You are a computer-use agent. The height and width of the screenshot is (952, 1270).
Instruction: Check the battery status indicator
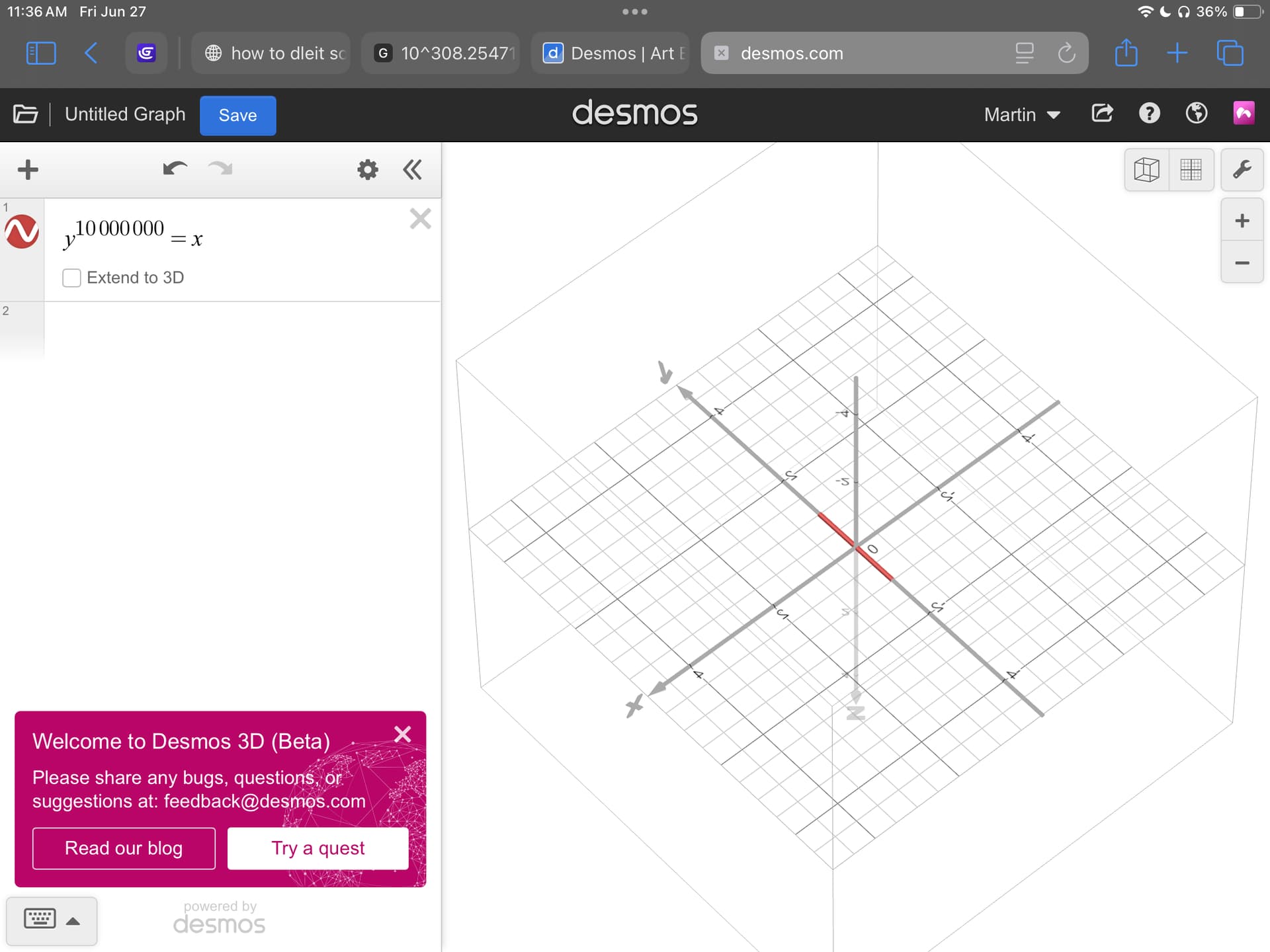point(1248,11)
